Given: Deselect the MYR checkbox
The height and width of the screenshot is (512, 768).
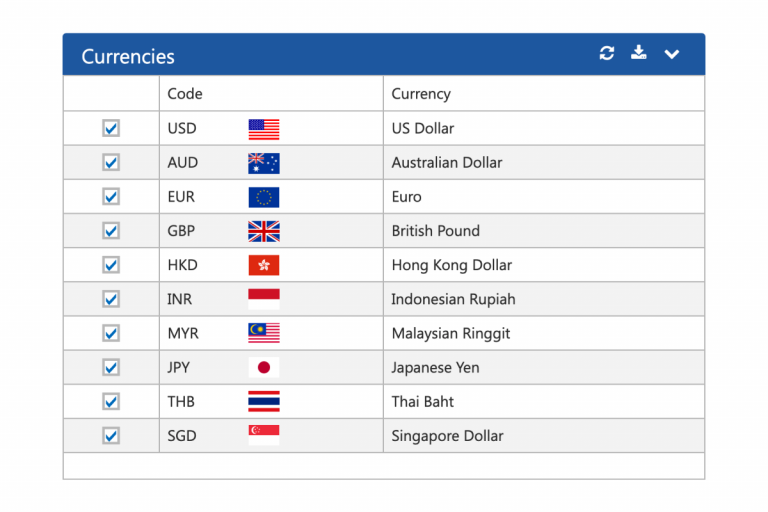Looking at the screenshot, I should tap(111, 333).
